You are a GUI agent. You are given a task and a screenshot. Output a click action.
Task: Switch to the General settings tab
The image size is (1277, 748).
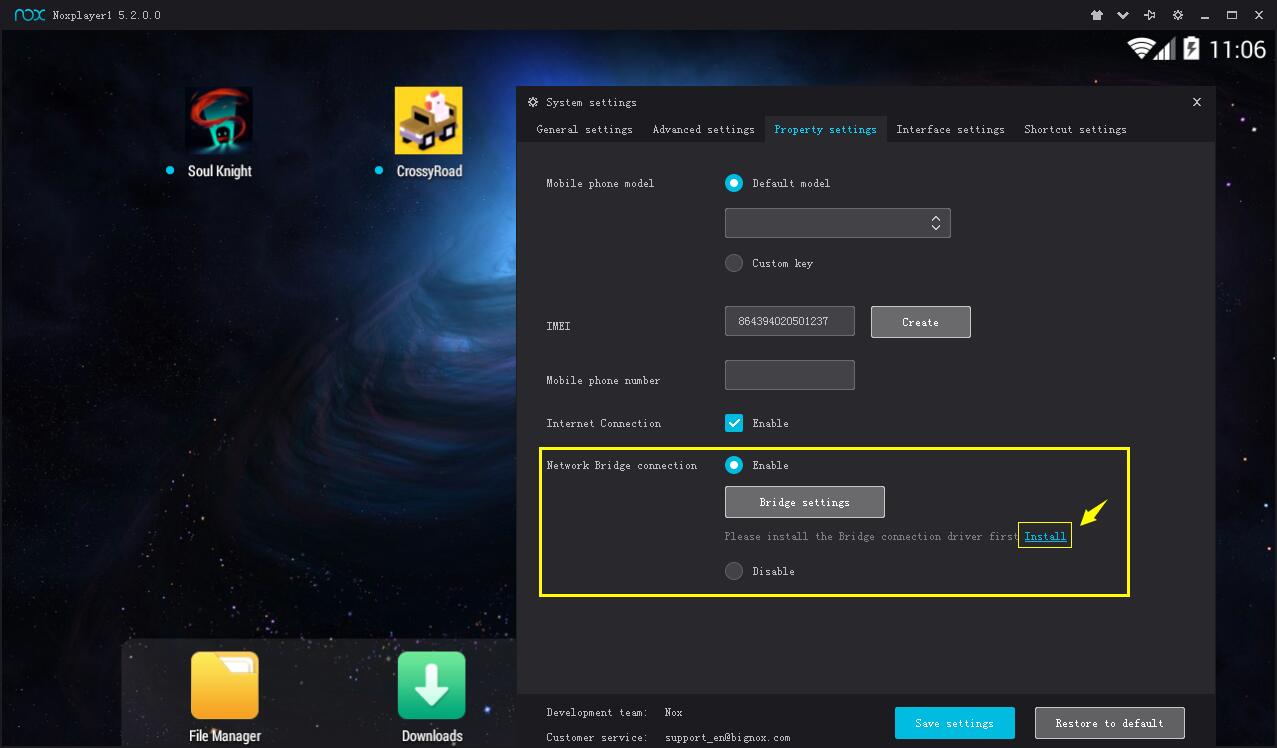coord(584,129)
